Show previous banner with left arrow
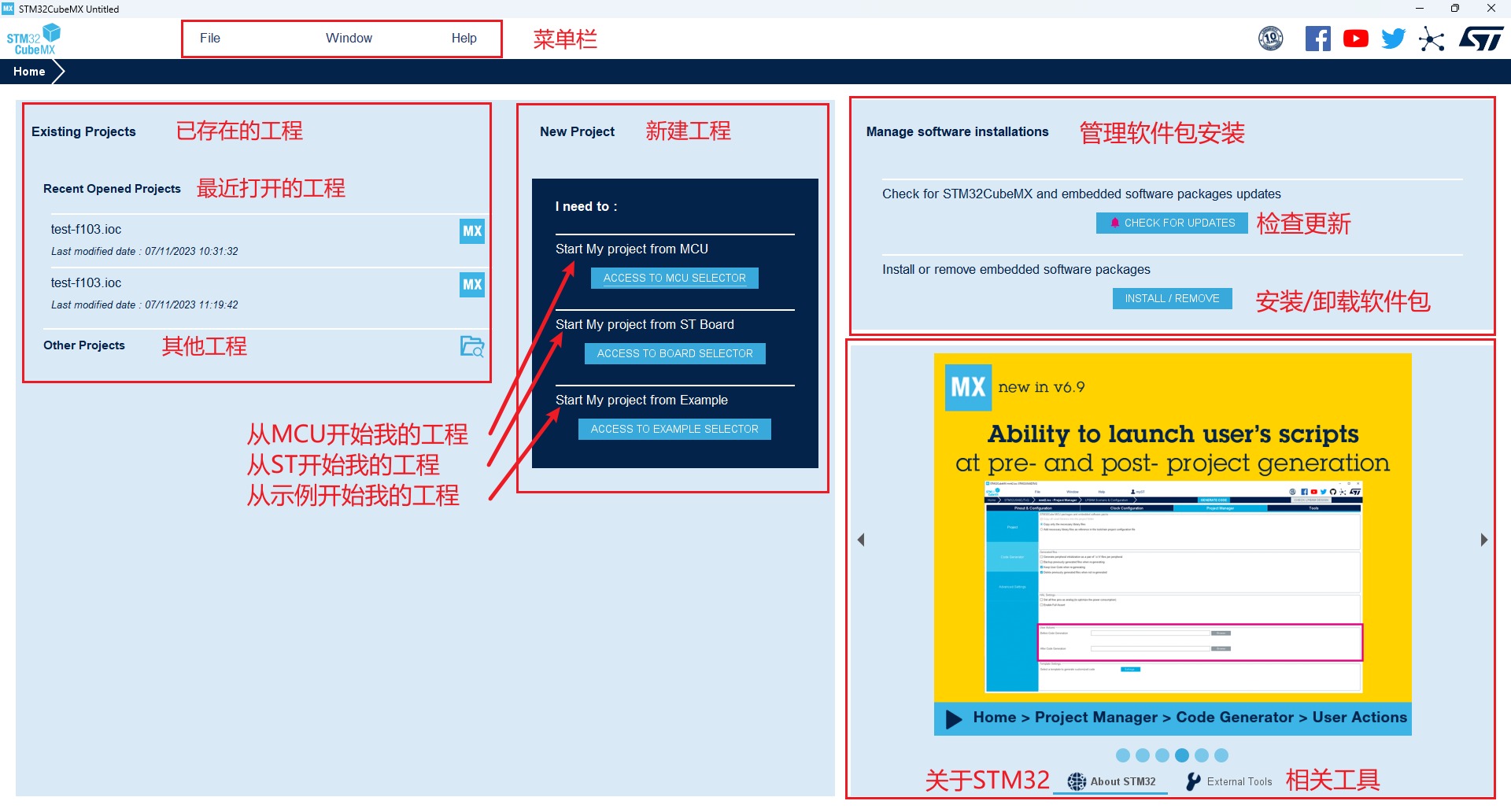 861,540
